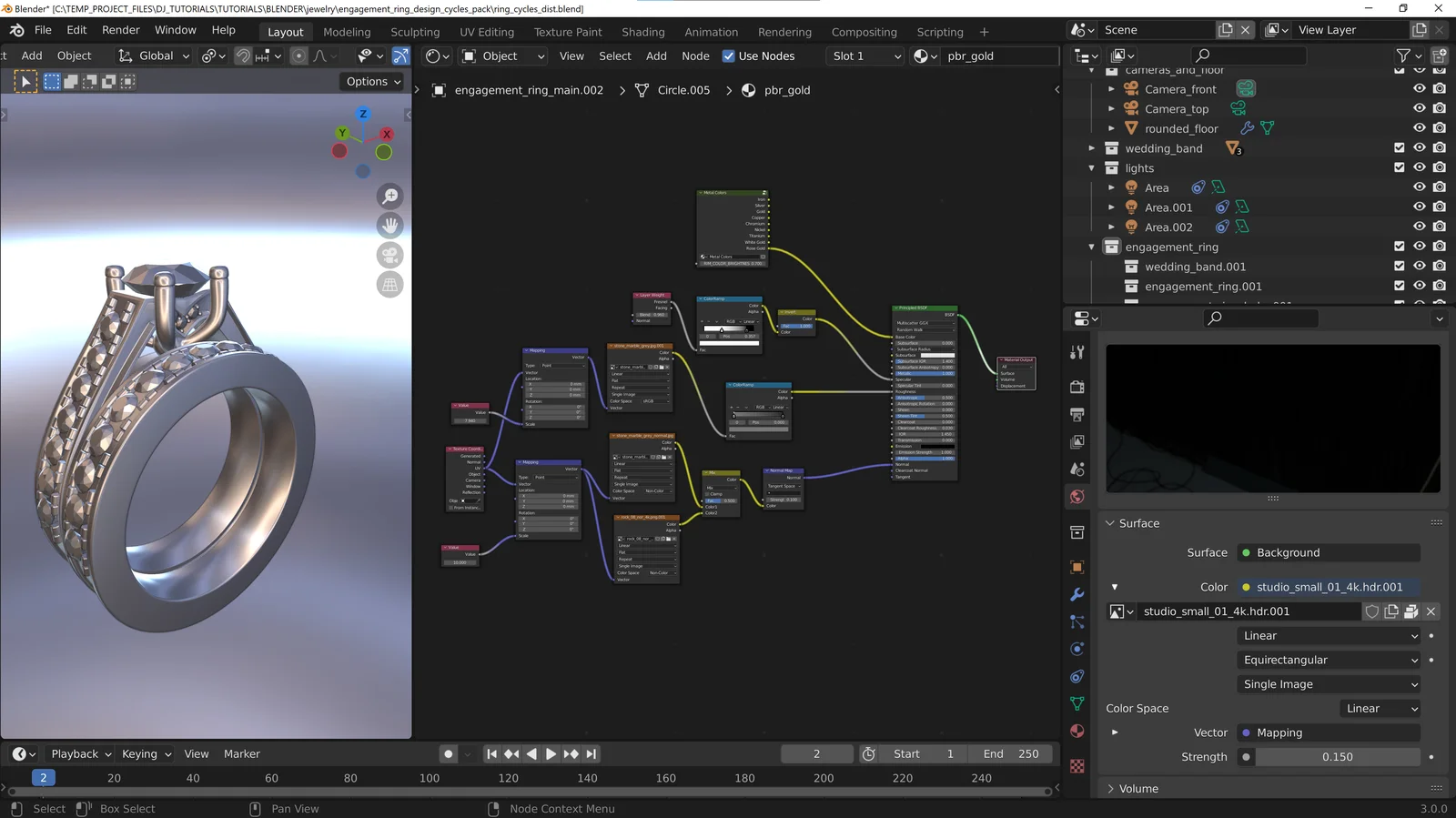
Task: Hide wedding_band.001 via eye icon
Action: pos(1419,267)
